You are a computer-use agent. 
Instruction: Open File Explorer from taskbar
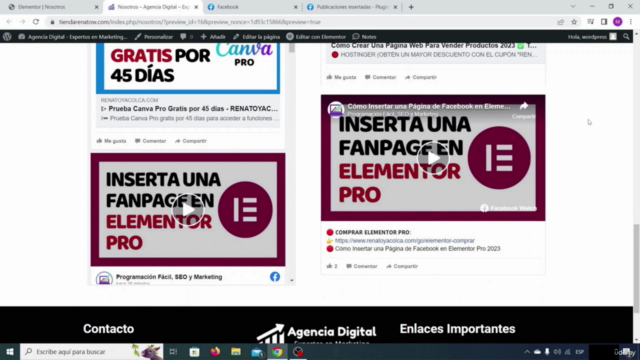click(236, 351)
